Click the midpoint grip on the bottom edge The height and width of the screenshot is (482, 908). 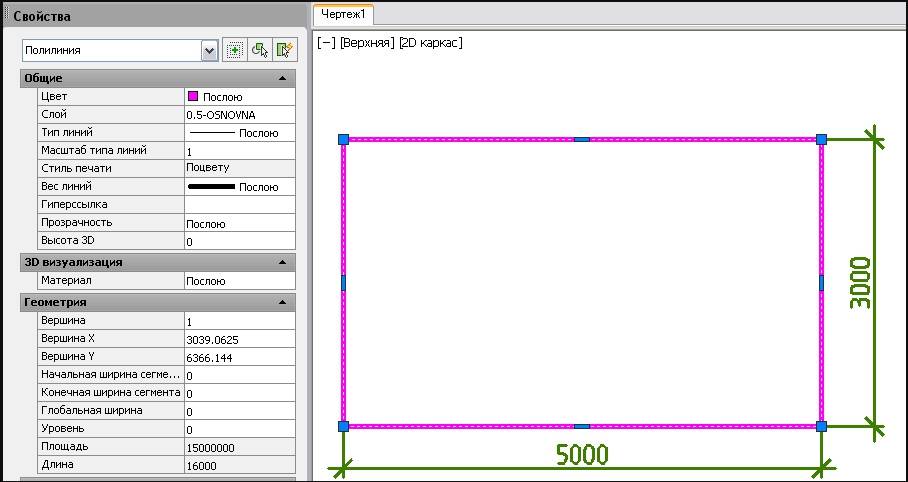(x=582, y=426)
